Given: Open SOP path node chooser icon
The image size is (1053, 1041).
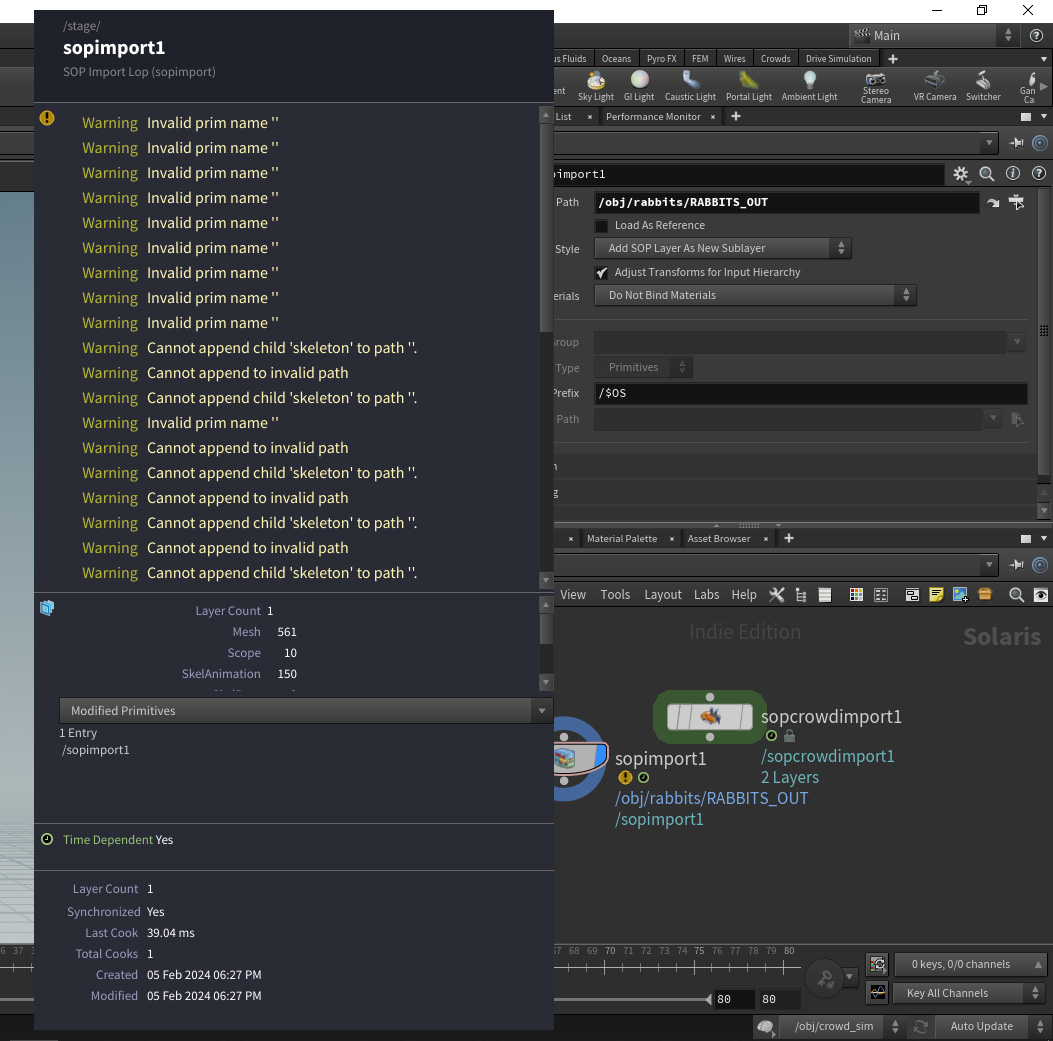Looking at the screenshot, I should click(x=1017, y=202).
